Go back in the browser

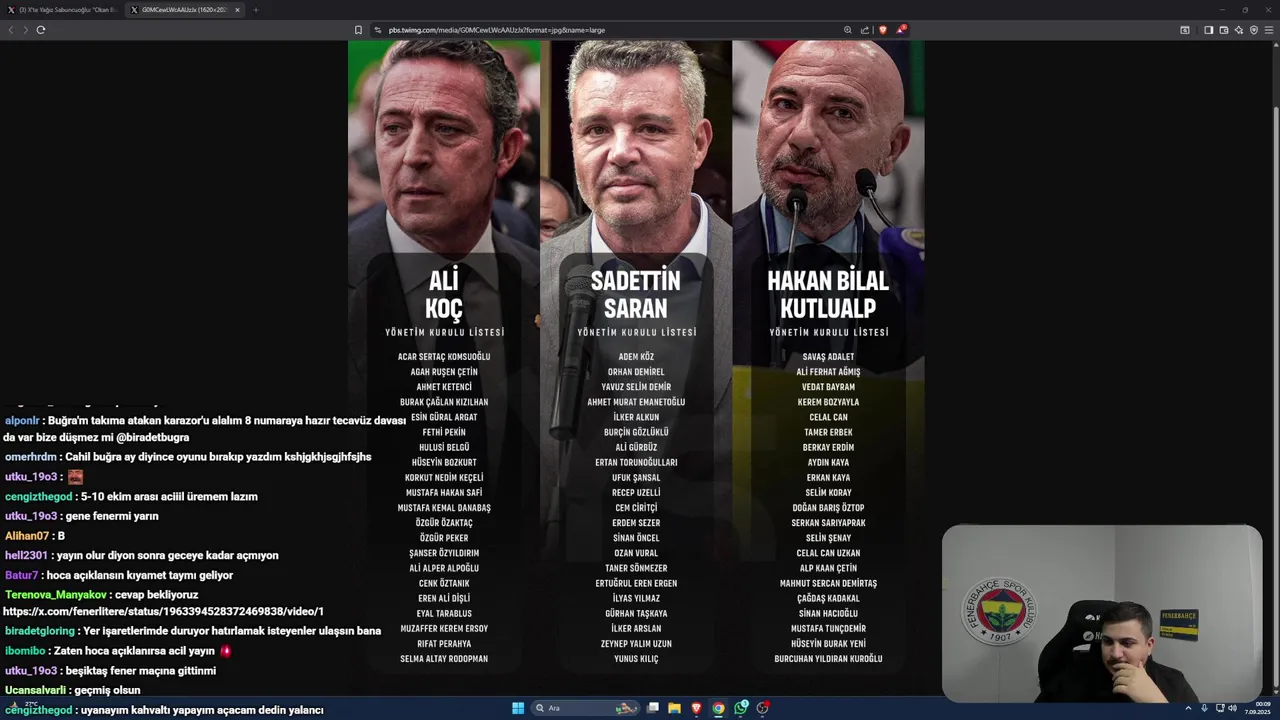11,30
